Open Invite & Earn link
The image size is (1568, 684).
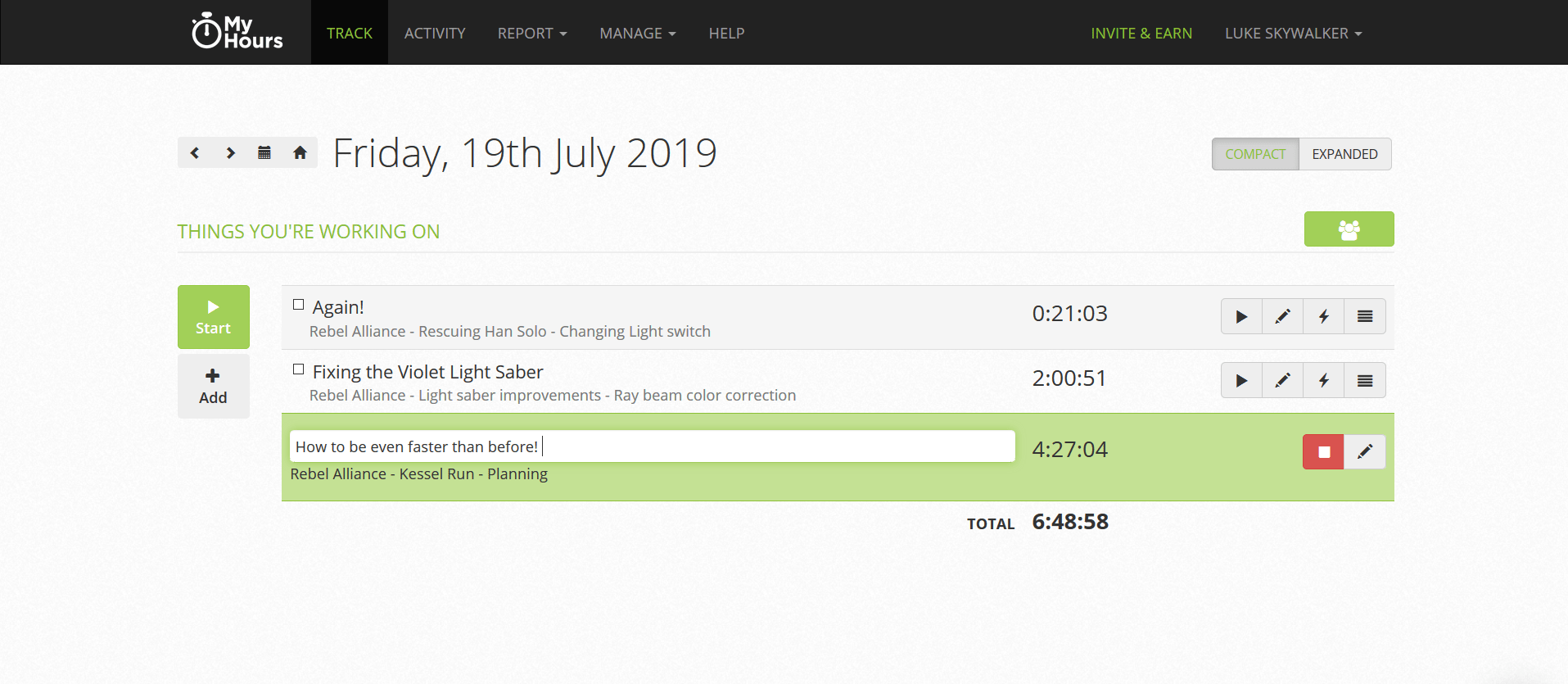[1141, 34]
